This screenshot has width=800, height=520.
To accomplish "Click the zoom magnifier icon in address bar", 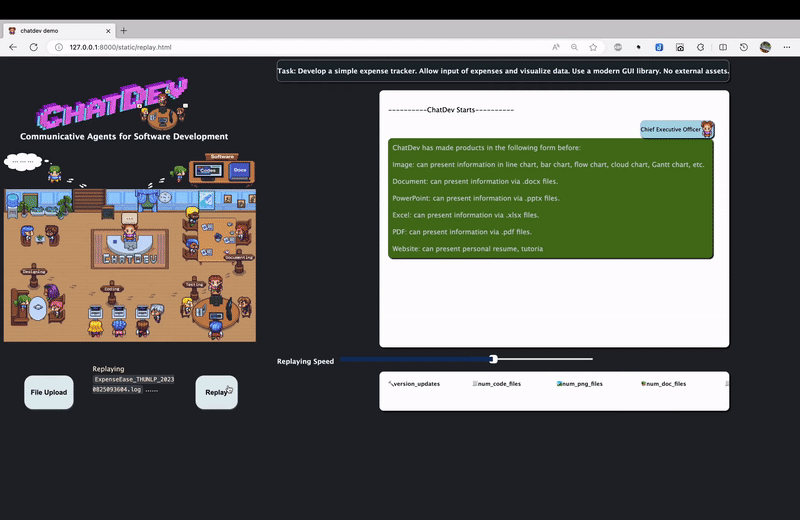I will (x=574, y=47).
